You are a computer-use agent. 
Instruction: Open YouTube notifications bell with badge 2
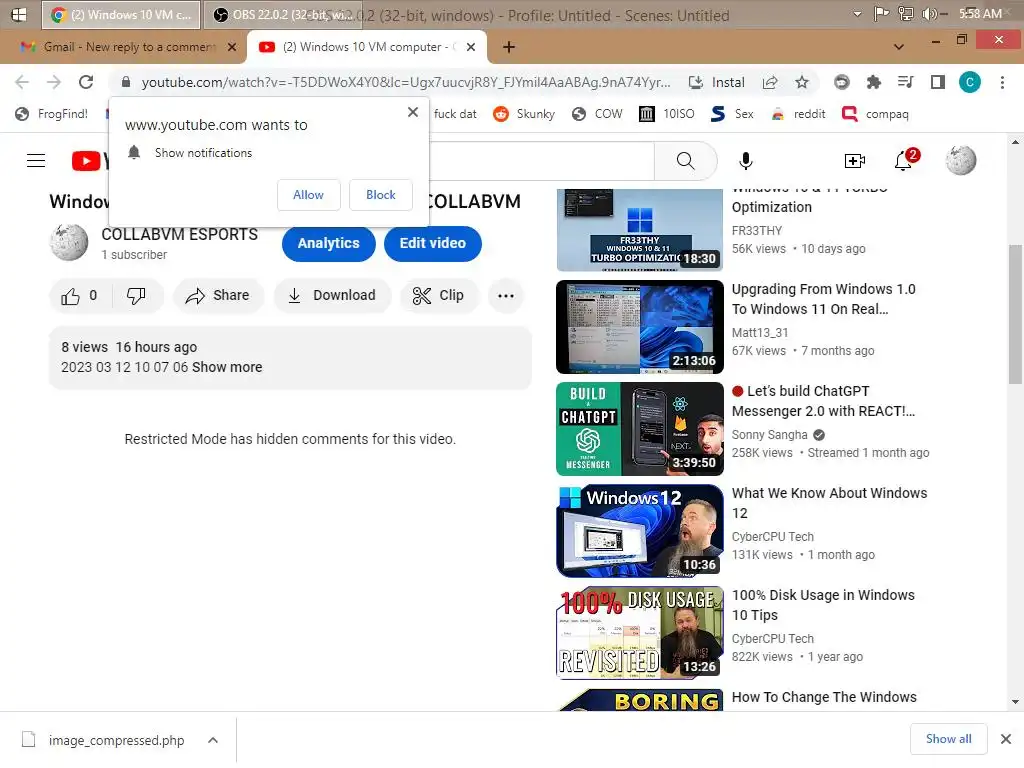904,160
